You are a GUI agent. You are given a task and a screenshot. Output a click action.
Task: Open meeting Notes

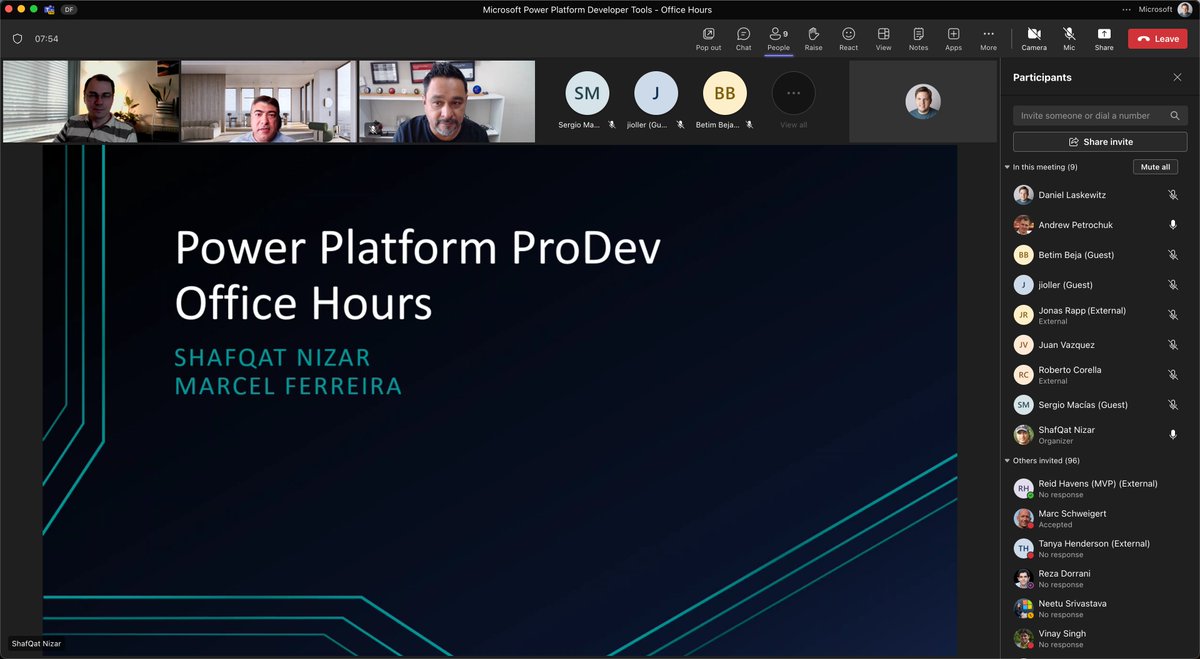pyautogui.click(x=918, y=39)
